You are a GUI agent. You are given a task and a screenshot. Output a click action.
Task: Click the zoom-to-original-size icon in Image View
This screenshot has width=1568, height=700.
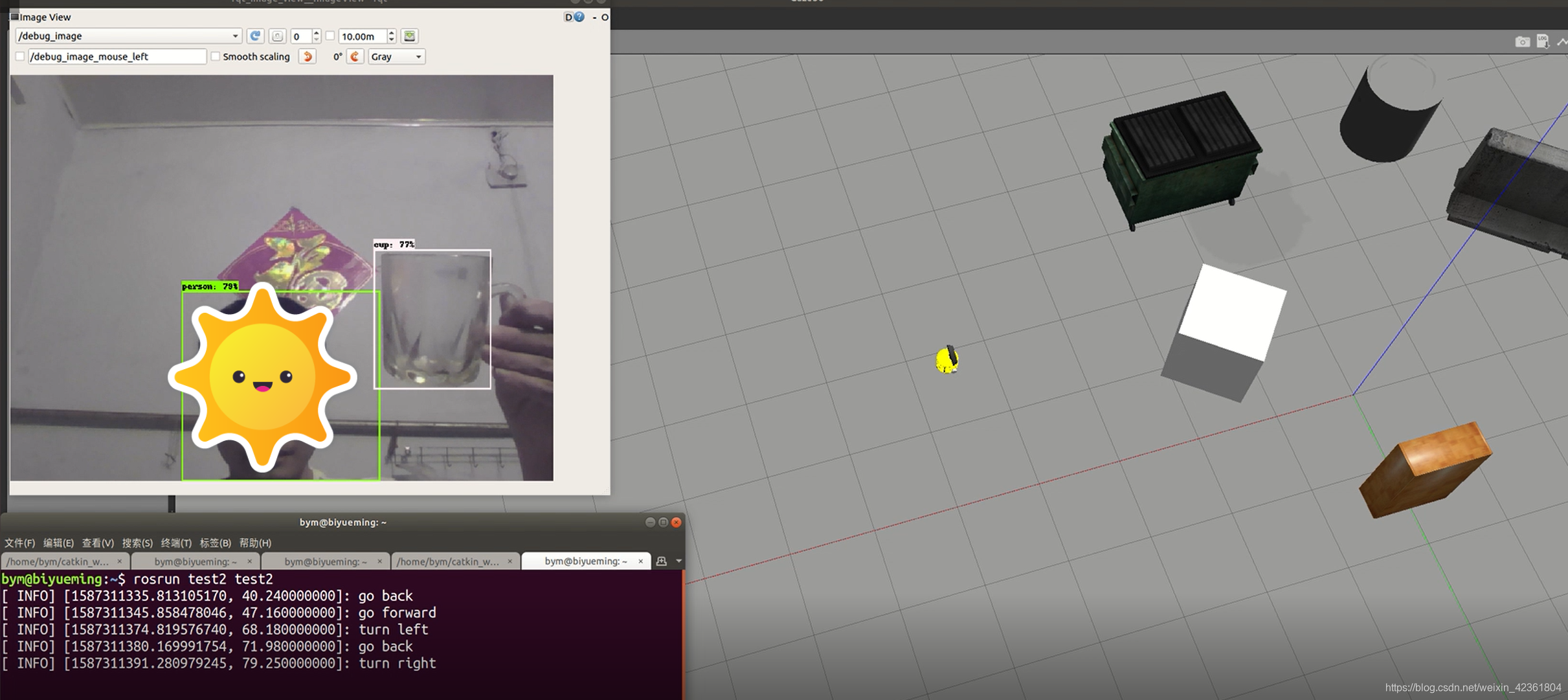click(277, 36)
